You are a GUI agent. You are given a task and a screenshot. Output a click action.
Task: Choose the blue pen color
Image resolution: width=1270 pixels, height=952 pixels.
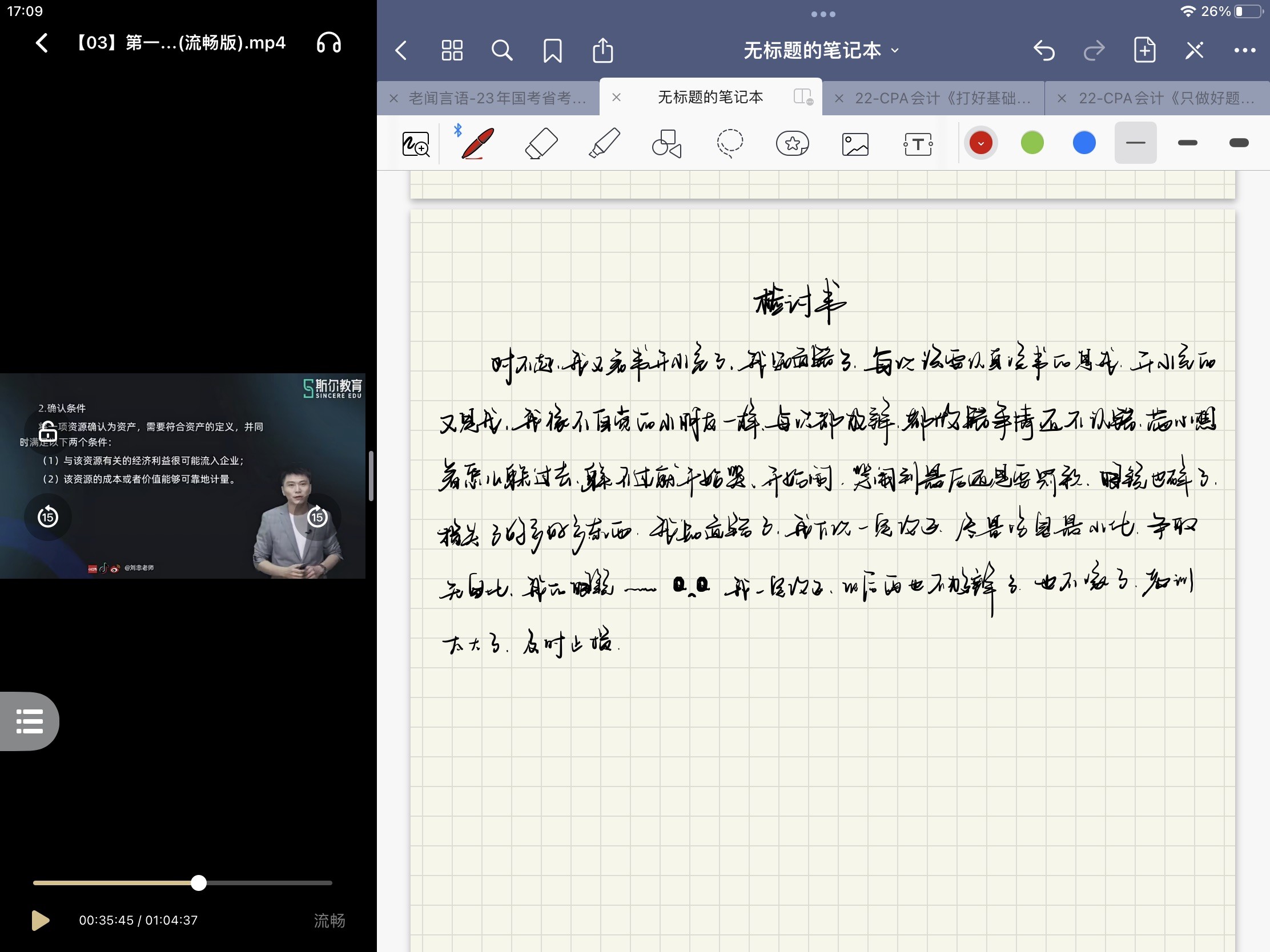(1084, 143)
